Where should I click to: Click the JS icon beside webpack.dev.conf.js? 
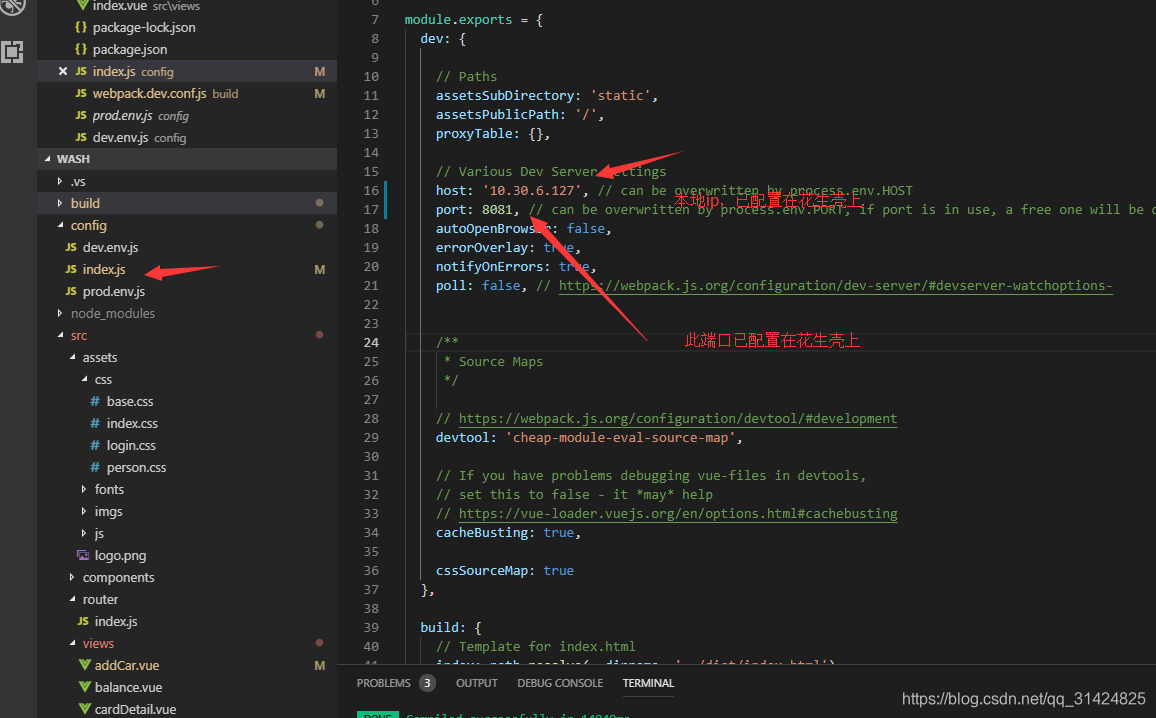[x=81, y=94]
